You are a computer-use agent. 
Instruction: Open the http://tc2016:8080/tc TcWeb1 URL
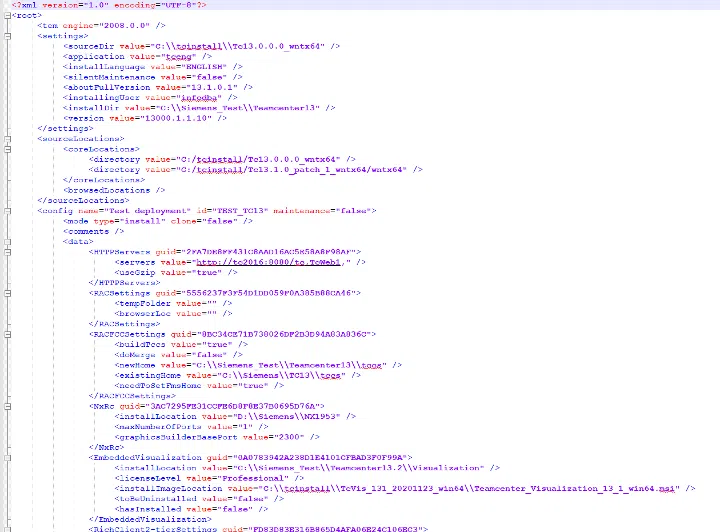268,262
